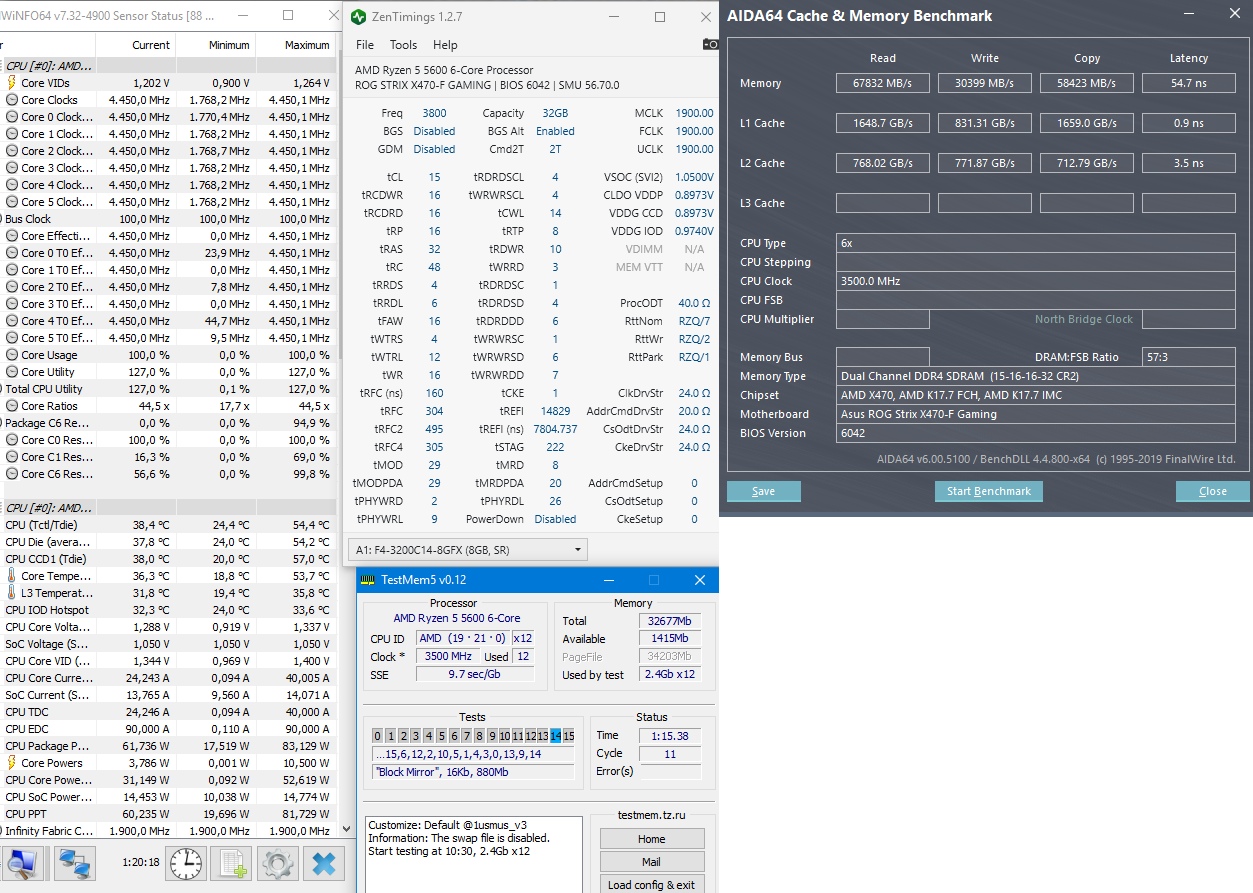Open ZenTimings File menu

tap(365, 45)
